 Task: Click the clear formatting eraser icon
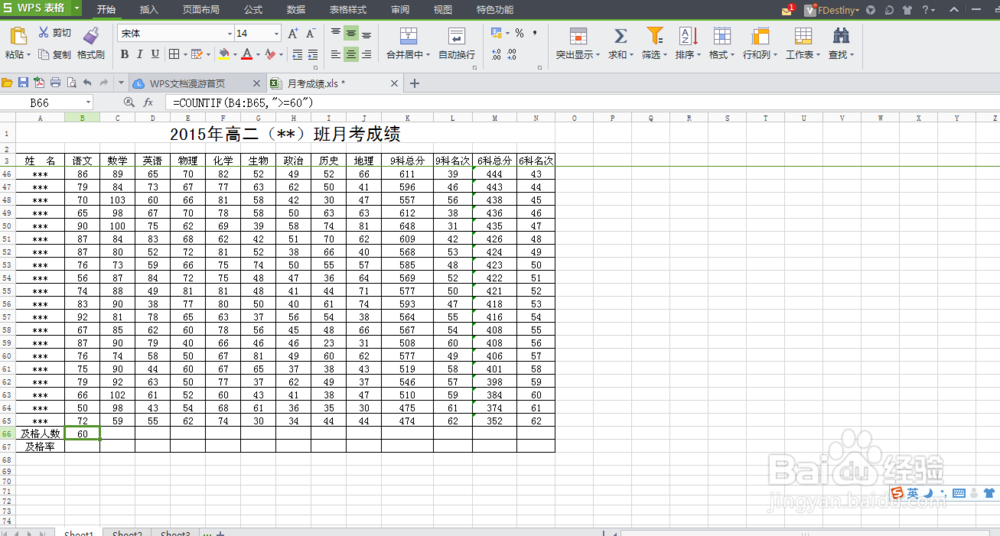pos(270,55)
